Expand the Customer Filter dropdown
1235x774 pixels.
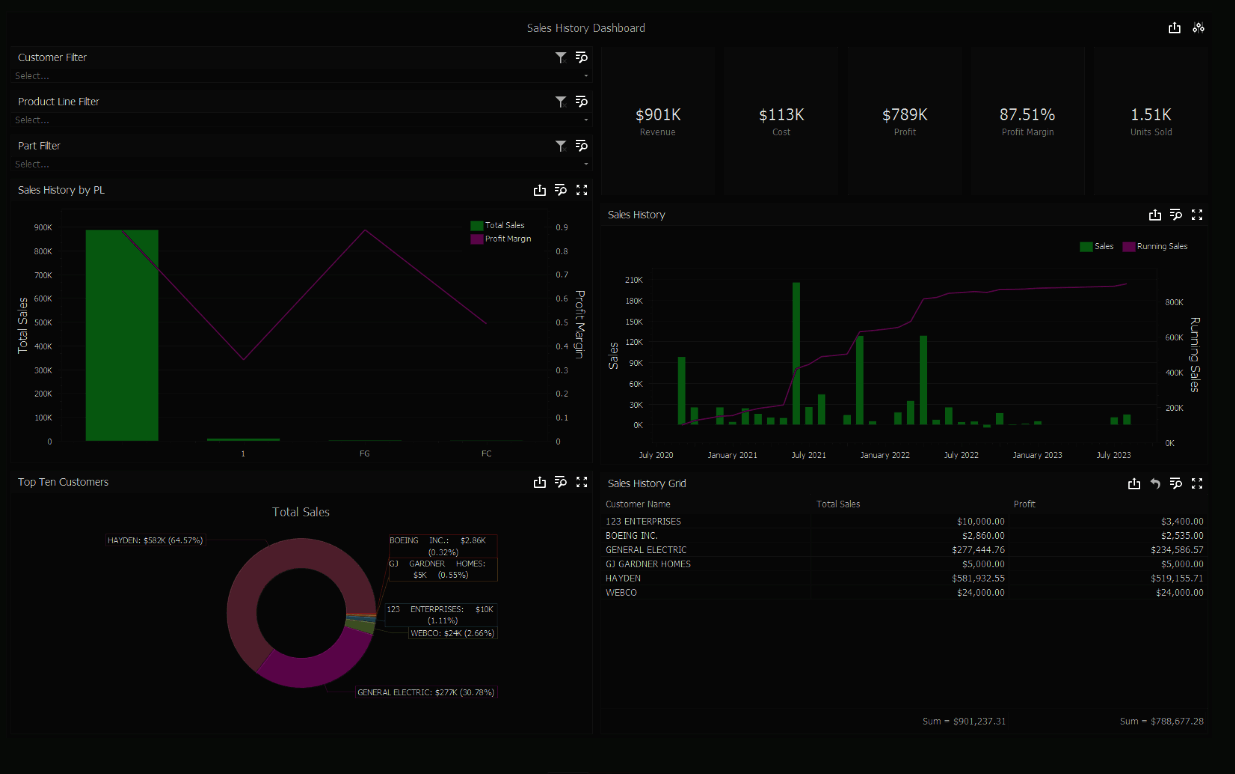tap(302, 76)
